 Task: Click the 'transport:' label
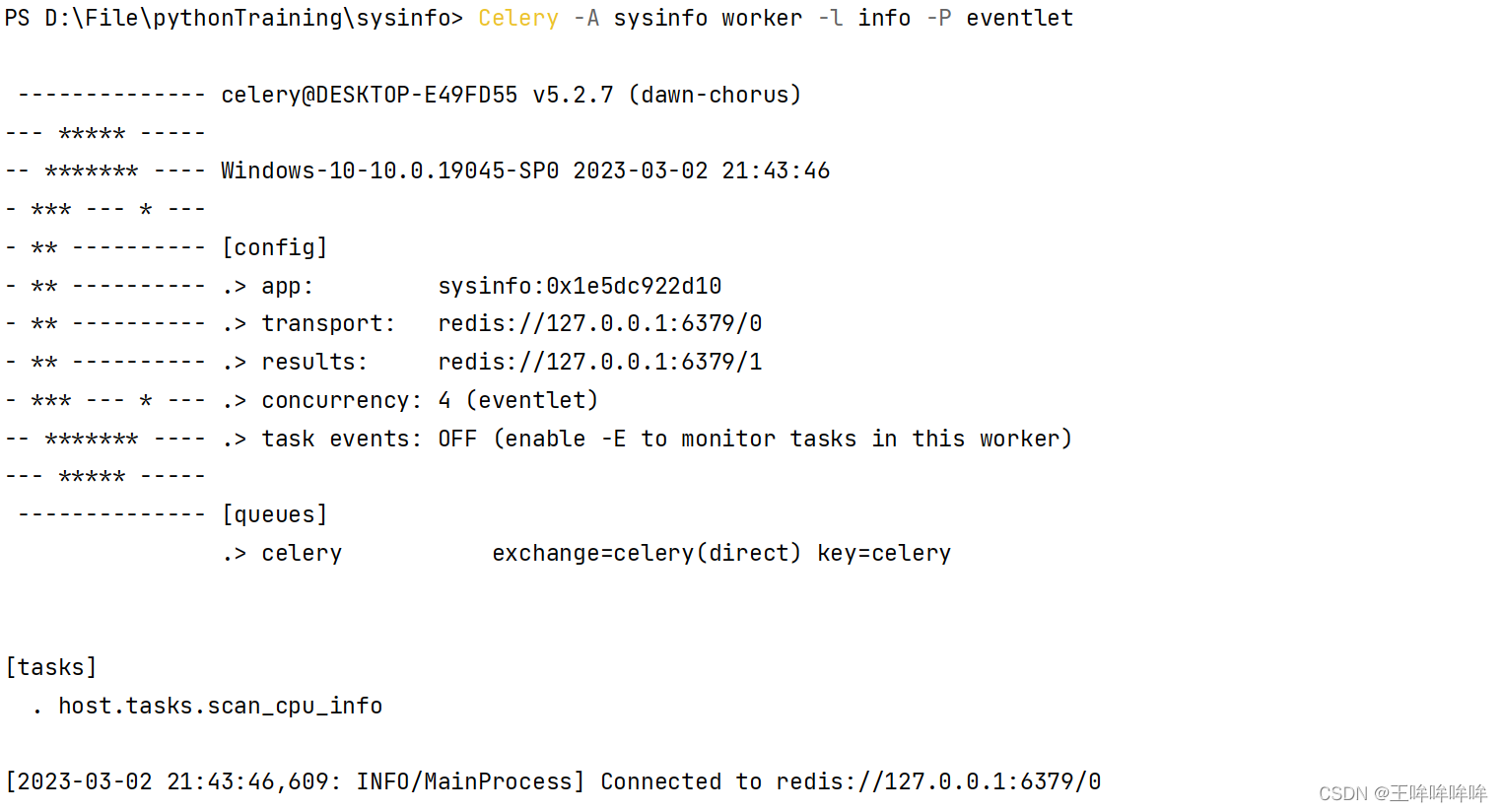pos(328,324)
